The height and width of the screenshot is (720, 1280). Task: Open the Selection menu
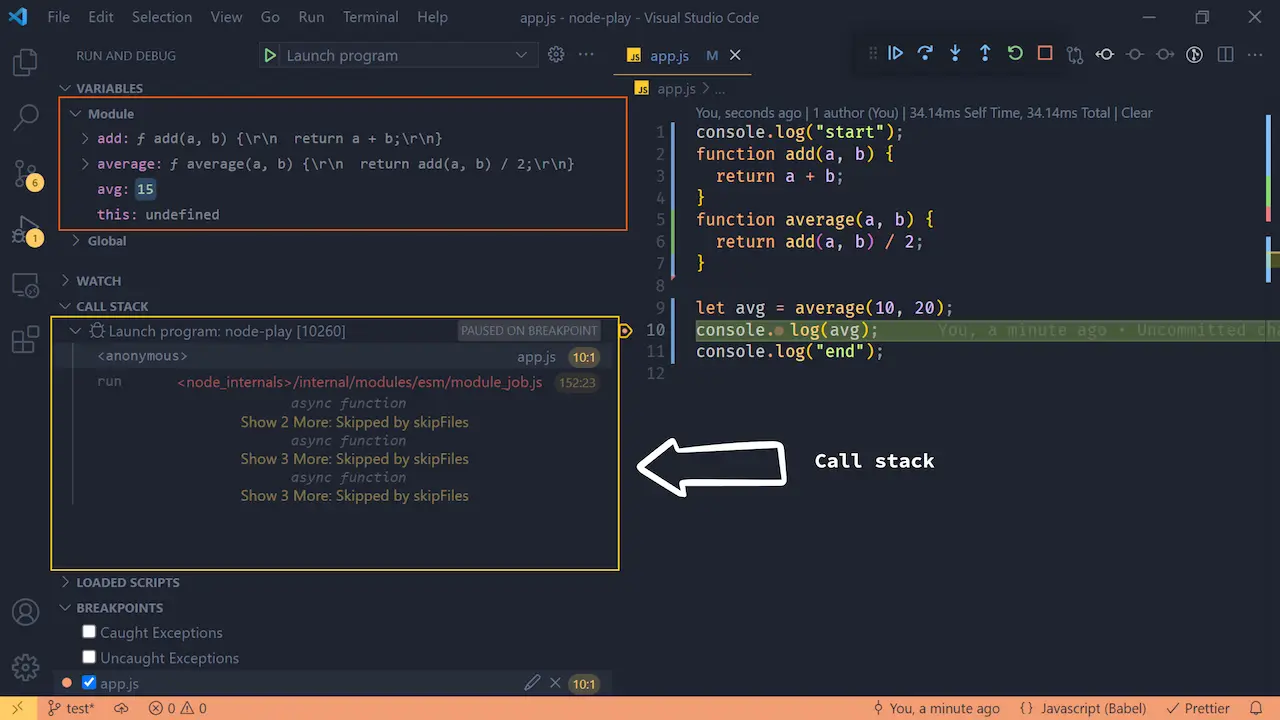162,17
